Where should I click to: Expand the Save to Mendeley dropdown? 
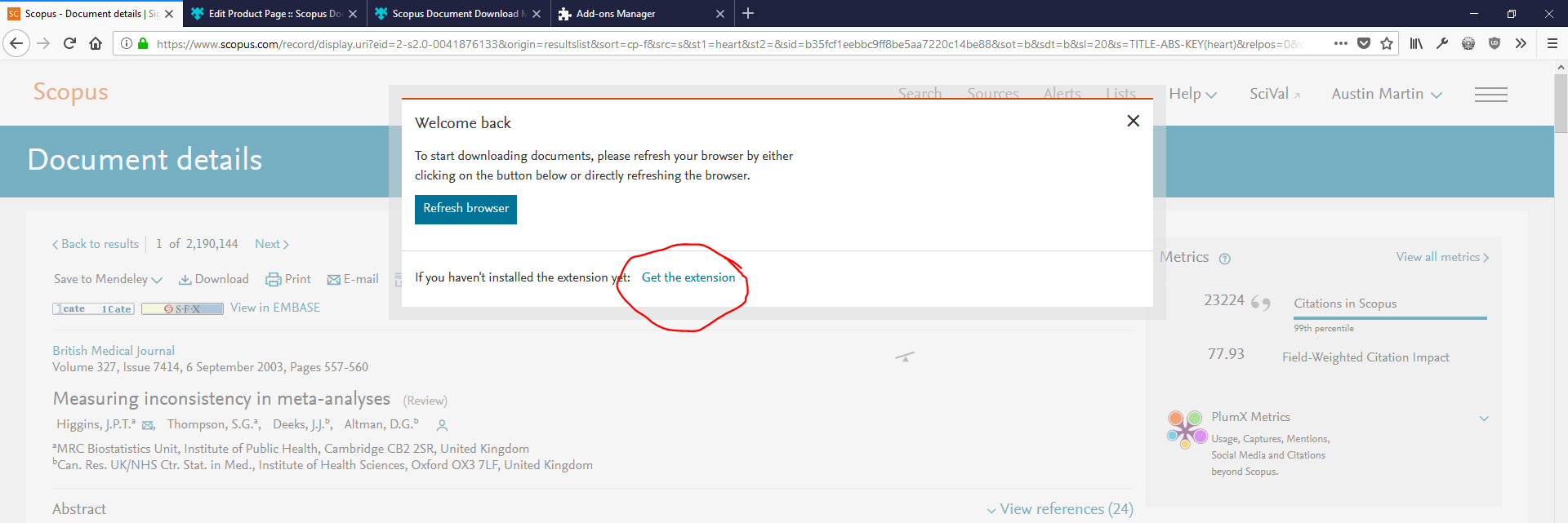(x=108, y=279)
